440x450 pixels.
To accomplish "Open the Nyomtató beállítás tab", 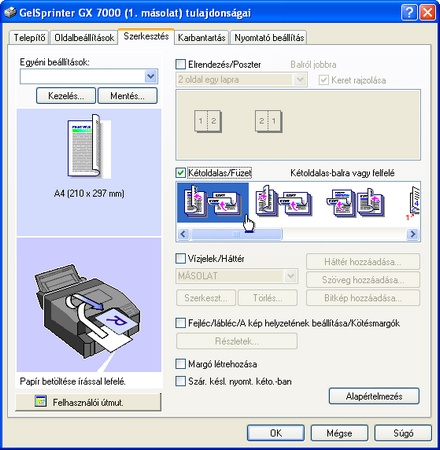I will [269, 38].
